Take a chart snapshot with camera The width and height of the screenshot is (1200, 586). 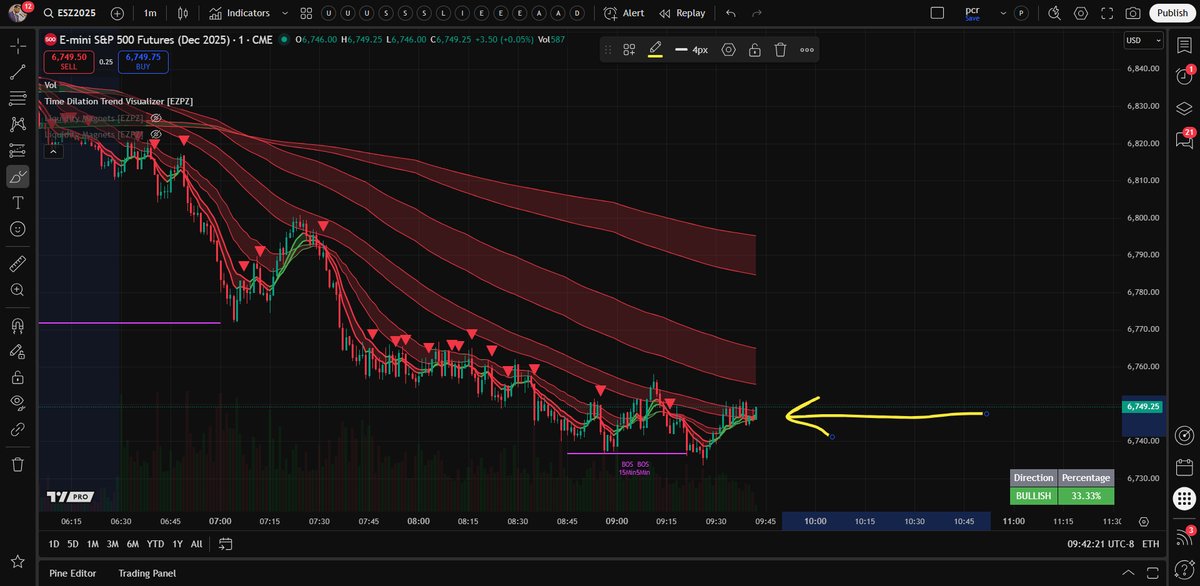coord(1132,13)
